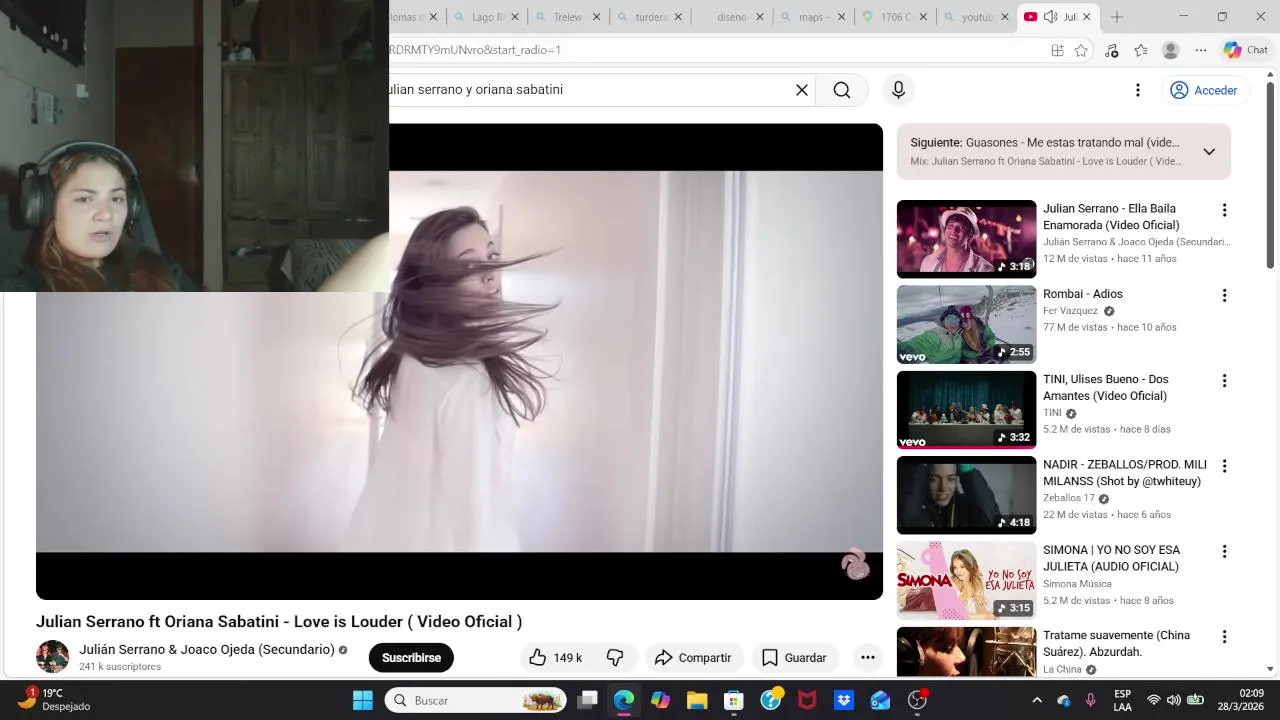Open options for Ella Baila Enamorada video
1280x720 pixels.
[x=1224, y=210]
